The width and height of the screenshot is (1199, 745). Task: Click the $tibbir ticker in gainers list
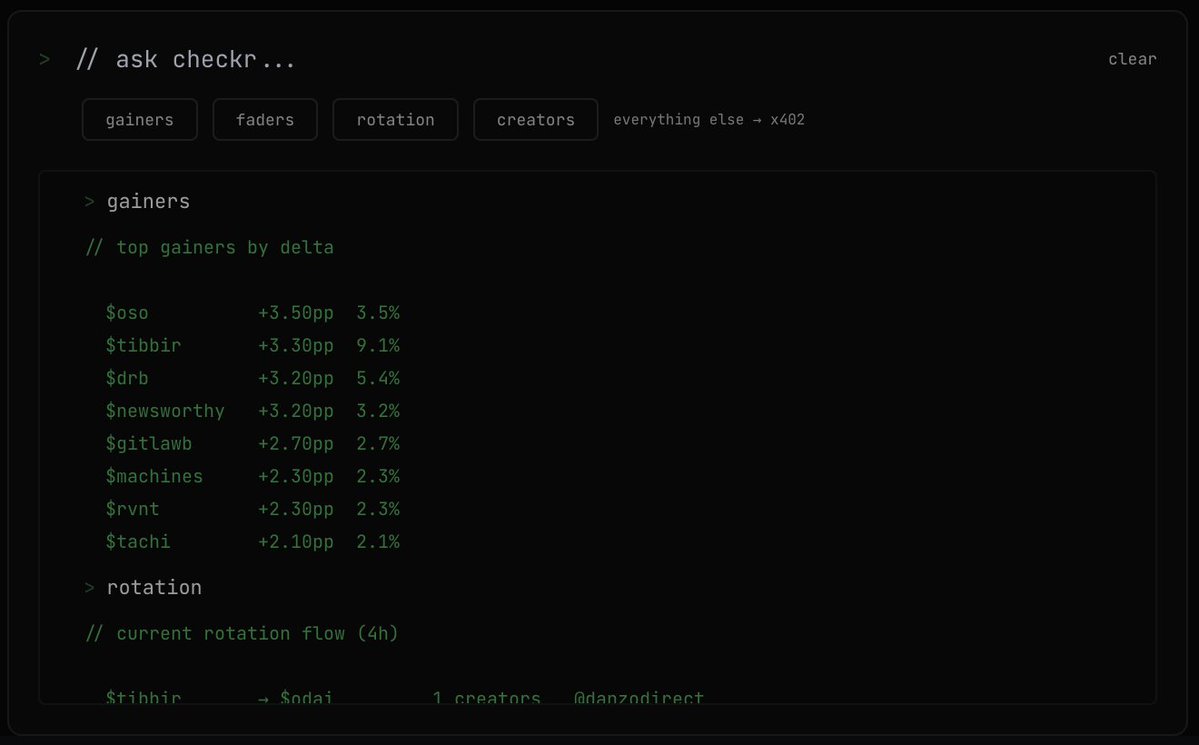[x=144, y=346]
